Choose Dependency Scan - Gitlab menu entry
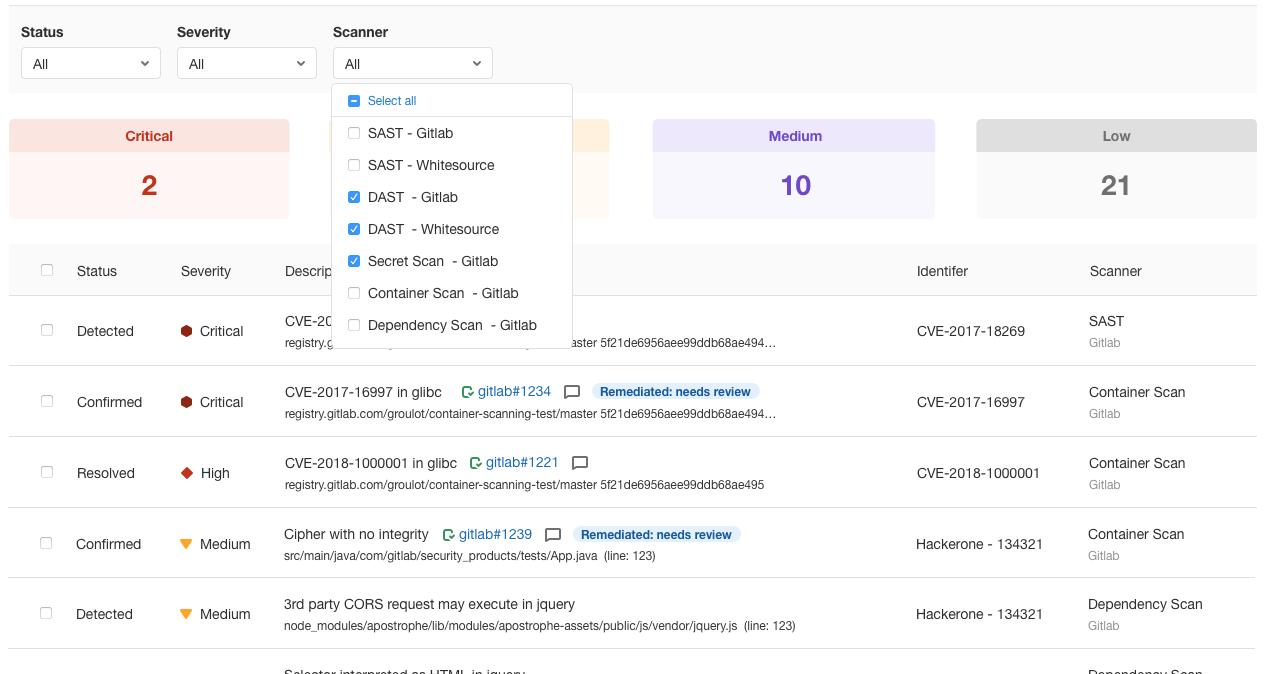This screenshot has height=674, width=1267. click(451, 325)
